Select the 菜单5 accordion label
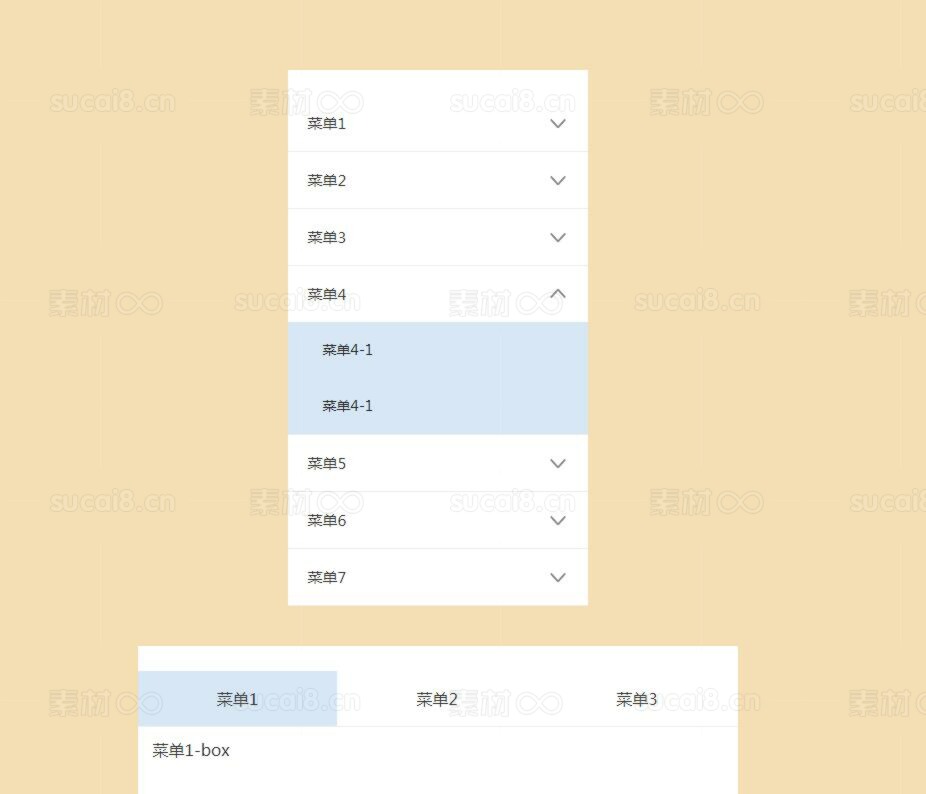The height and width of the screenshot is (794, 926). coord(327,464)
